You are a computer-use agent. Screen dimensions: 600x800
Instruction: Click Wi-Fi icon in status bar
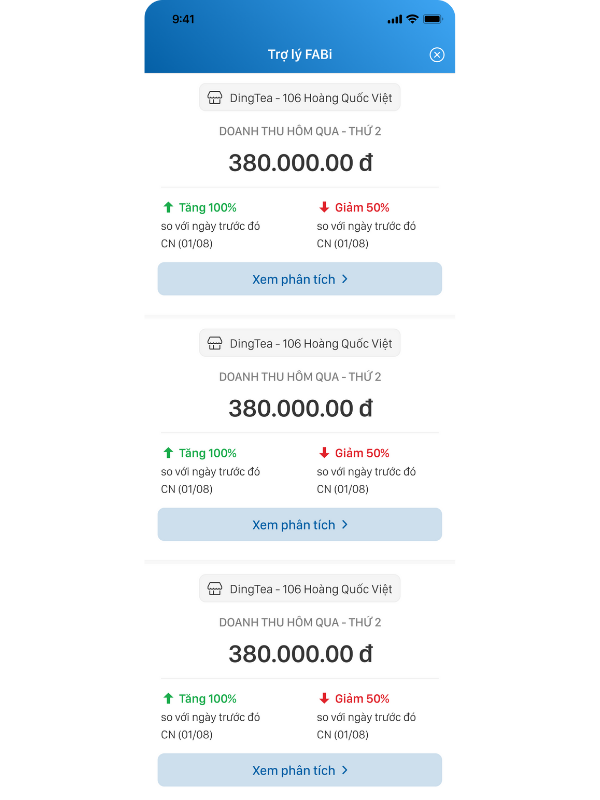coord(412,19)
